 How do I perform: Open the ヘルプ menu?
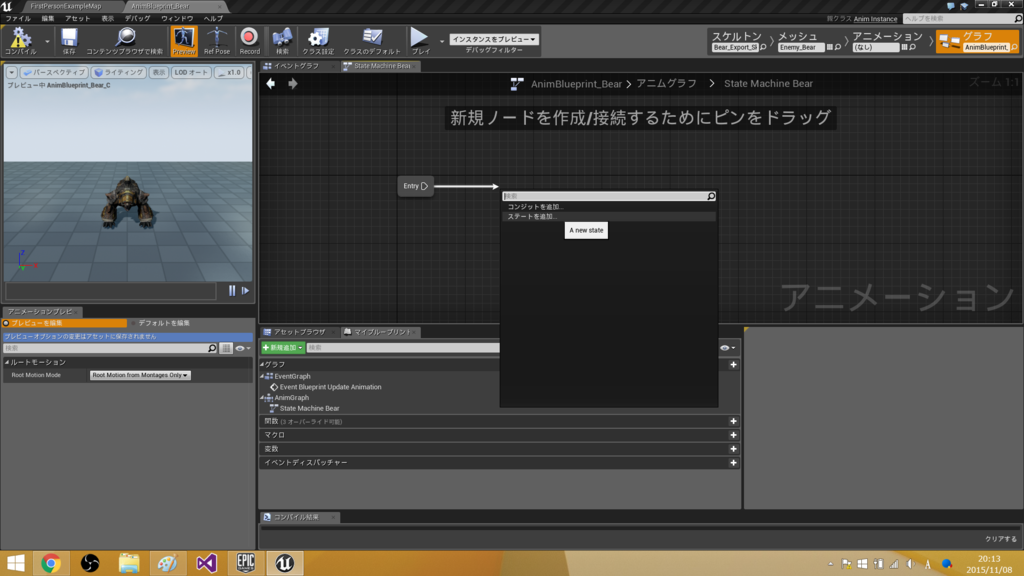(x=213, y=18)
